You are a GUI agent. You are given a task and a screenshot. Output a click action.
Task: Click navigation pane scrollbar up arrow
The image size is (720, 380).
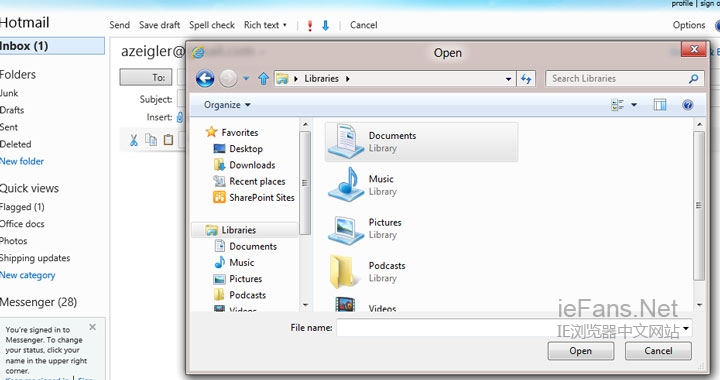click(305, 125)
